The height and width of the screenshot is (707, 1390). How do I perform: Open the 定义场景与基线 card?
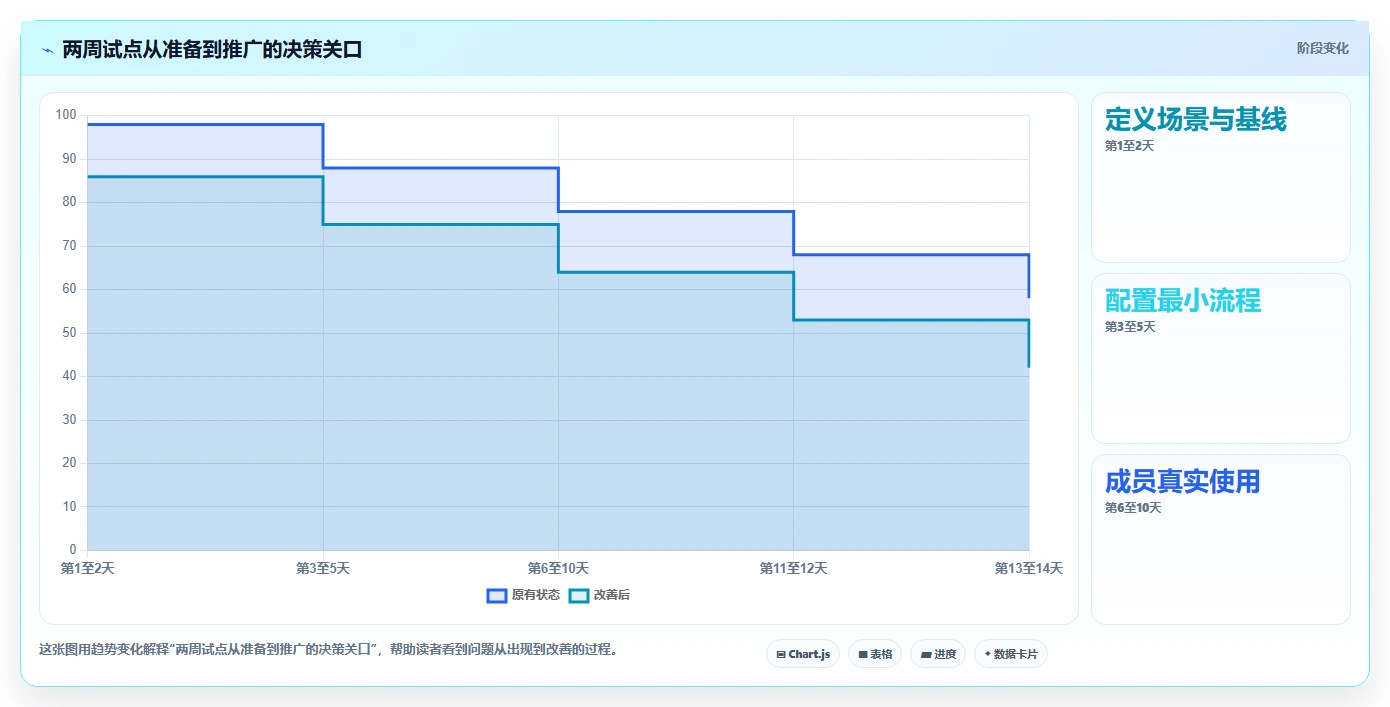[1221, 178]
